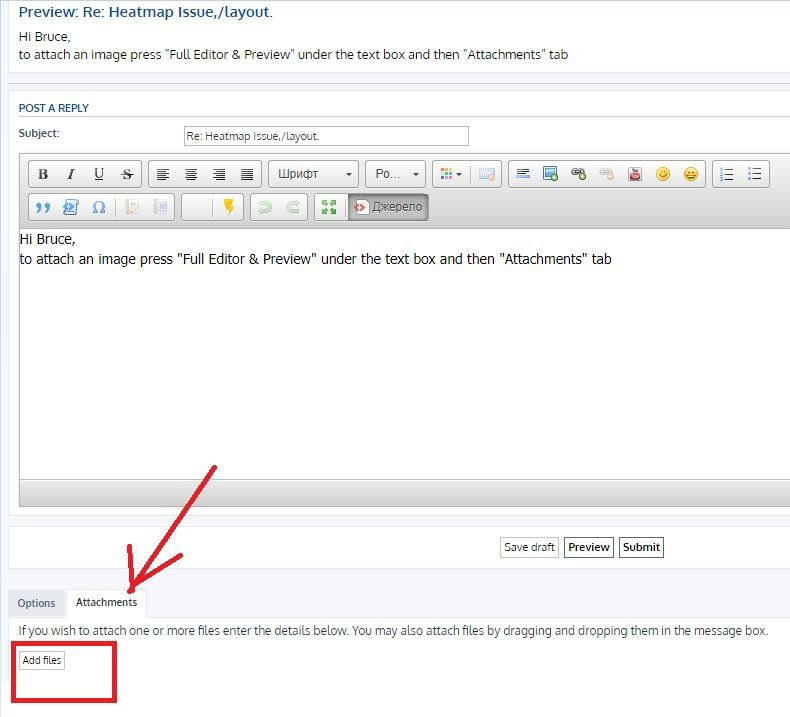Insert an image into the post
Image resolution: width=790 pixels, height=717 pixels.
pos(550,174)
